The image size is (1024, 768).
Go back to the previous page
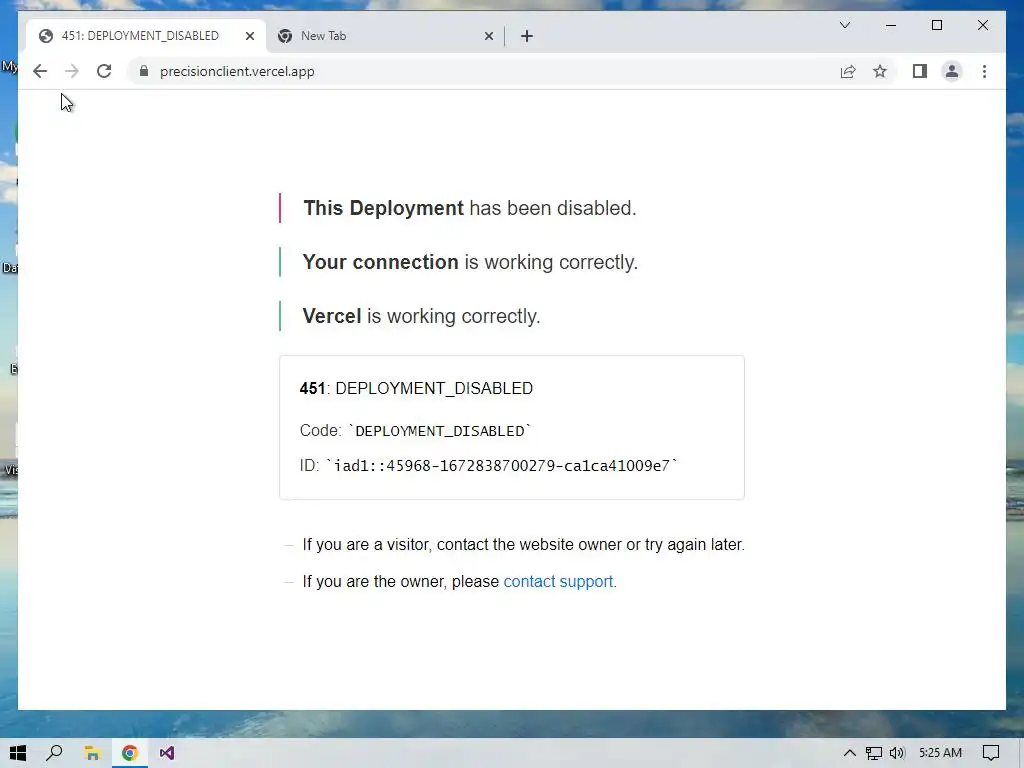pos(40,71)
